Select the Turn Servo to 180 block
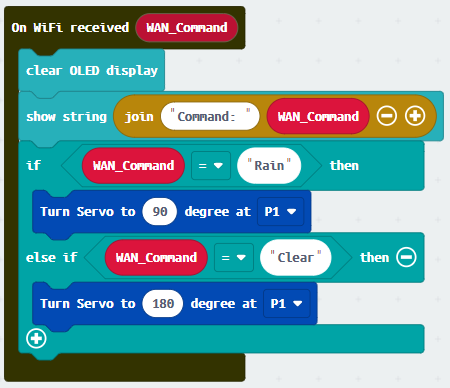450x388 pixels. pyautogui.click(x=88, y=304)
